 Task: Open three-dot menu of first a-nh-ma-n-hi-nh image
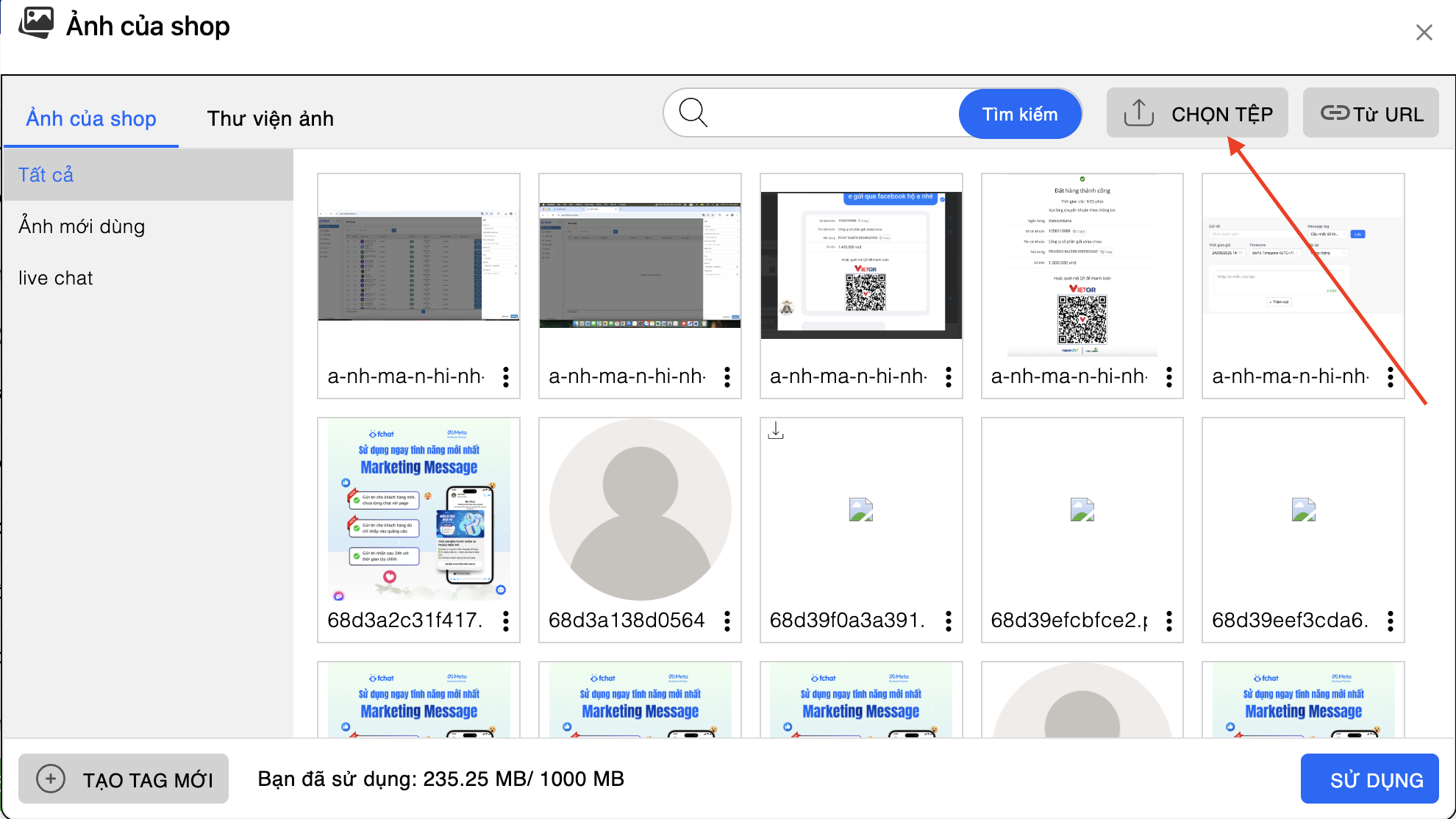point(506,377)
